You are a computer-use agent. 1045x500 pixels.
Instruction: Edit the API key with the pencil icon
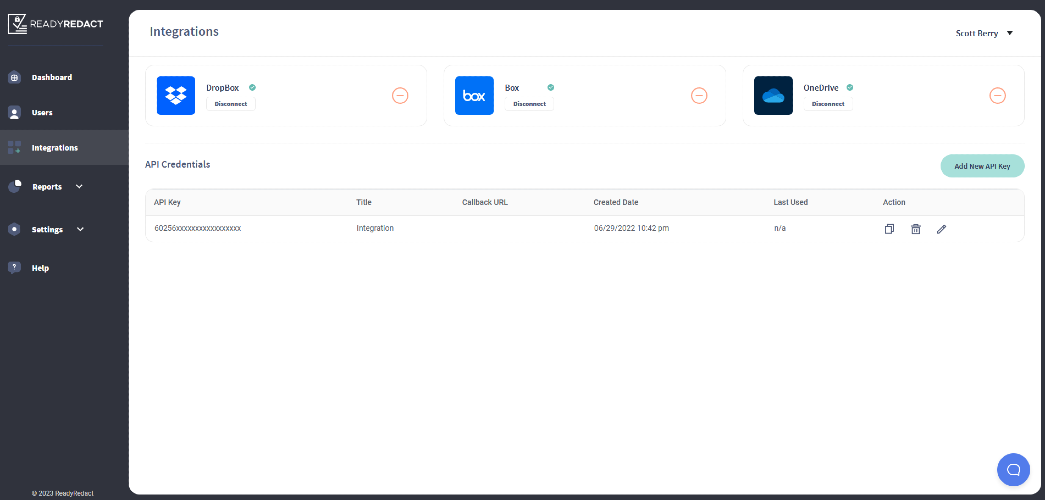[x=941, y=229]
